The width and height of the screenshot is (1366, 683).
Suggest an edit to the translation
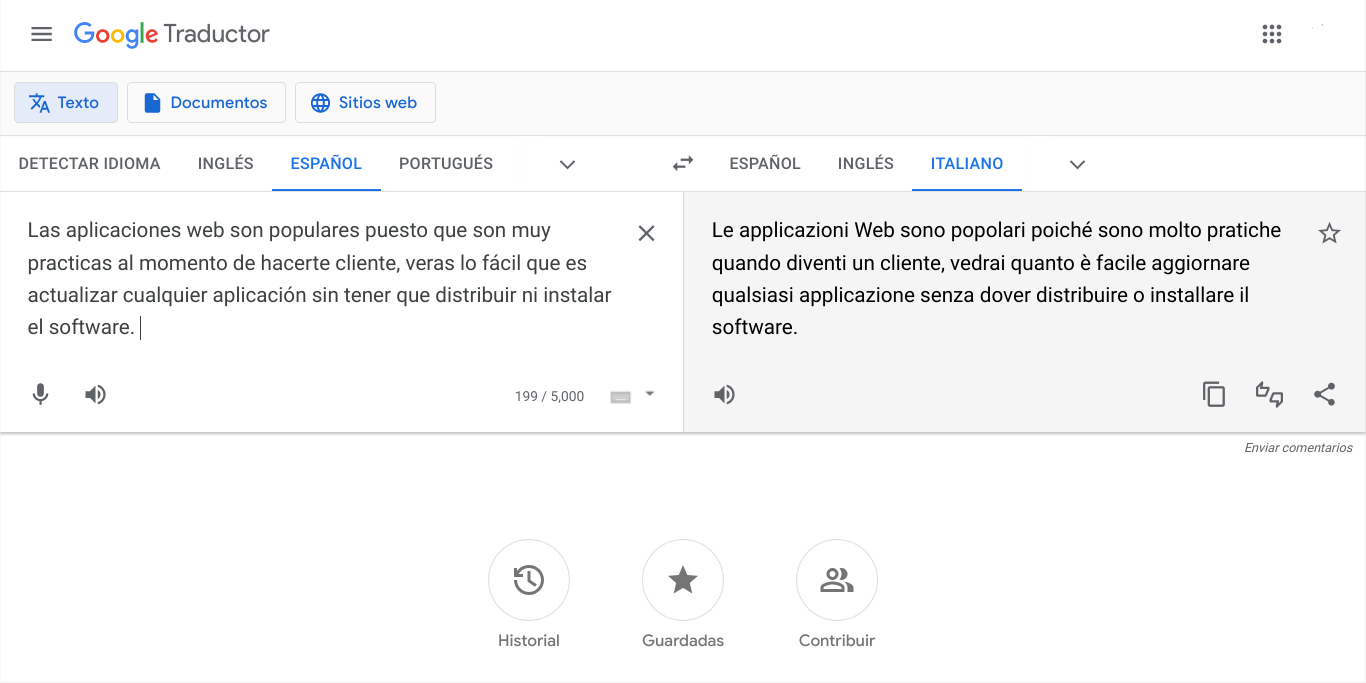1269,394
